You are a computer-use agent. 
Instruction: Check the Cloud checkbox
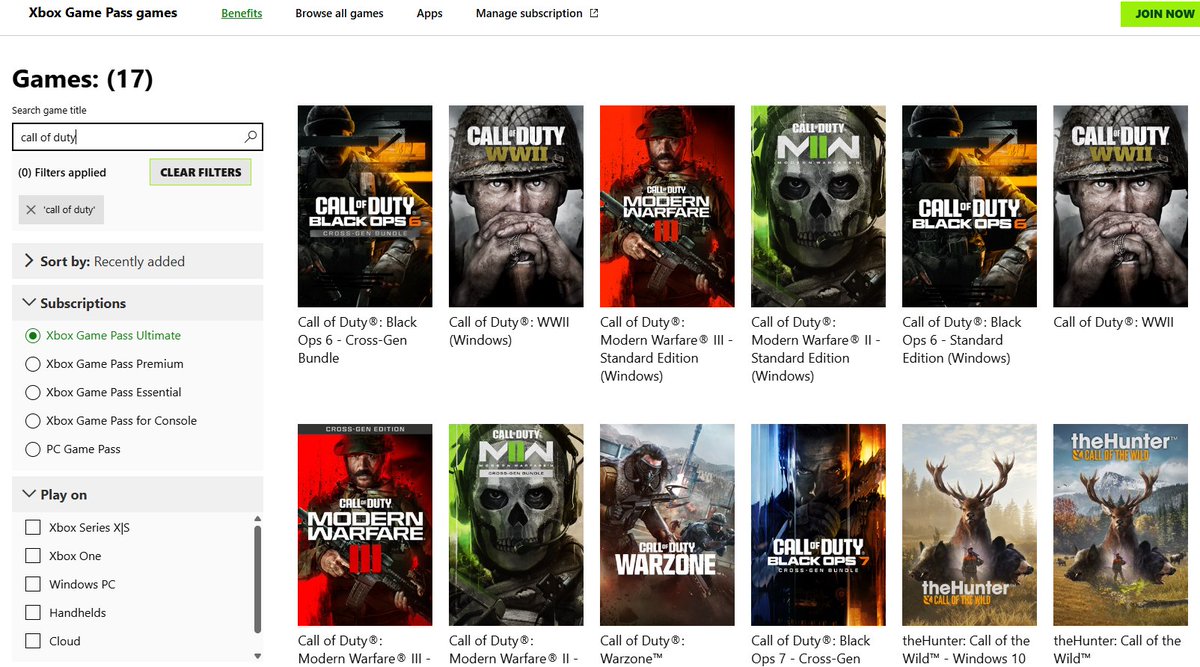coord(33,641)
